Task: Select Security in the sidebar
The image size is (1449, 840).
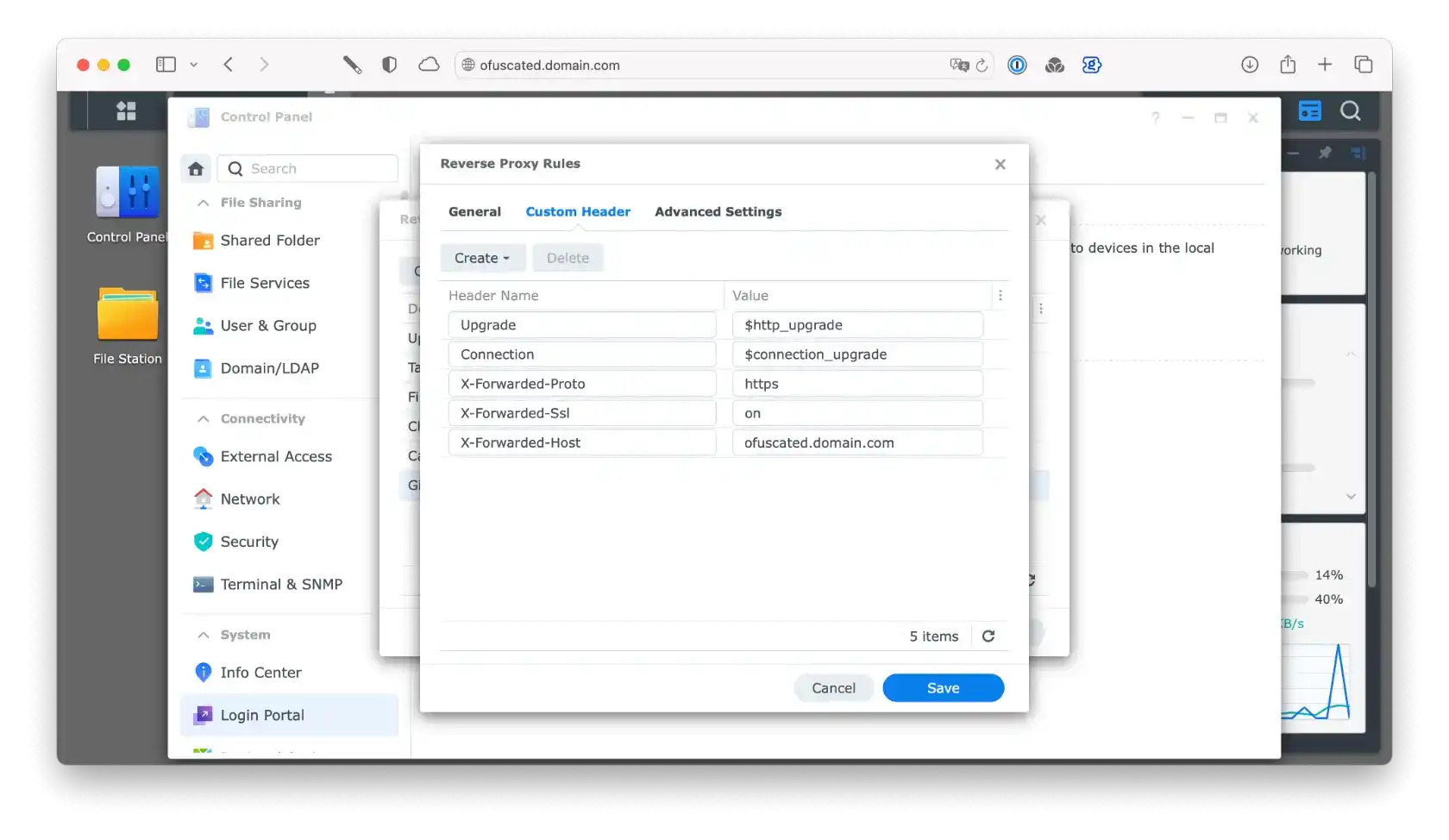Action: tap(249, 542)
